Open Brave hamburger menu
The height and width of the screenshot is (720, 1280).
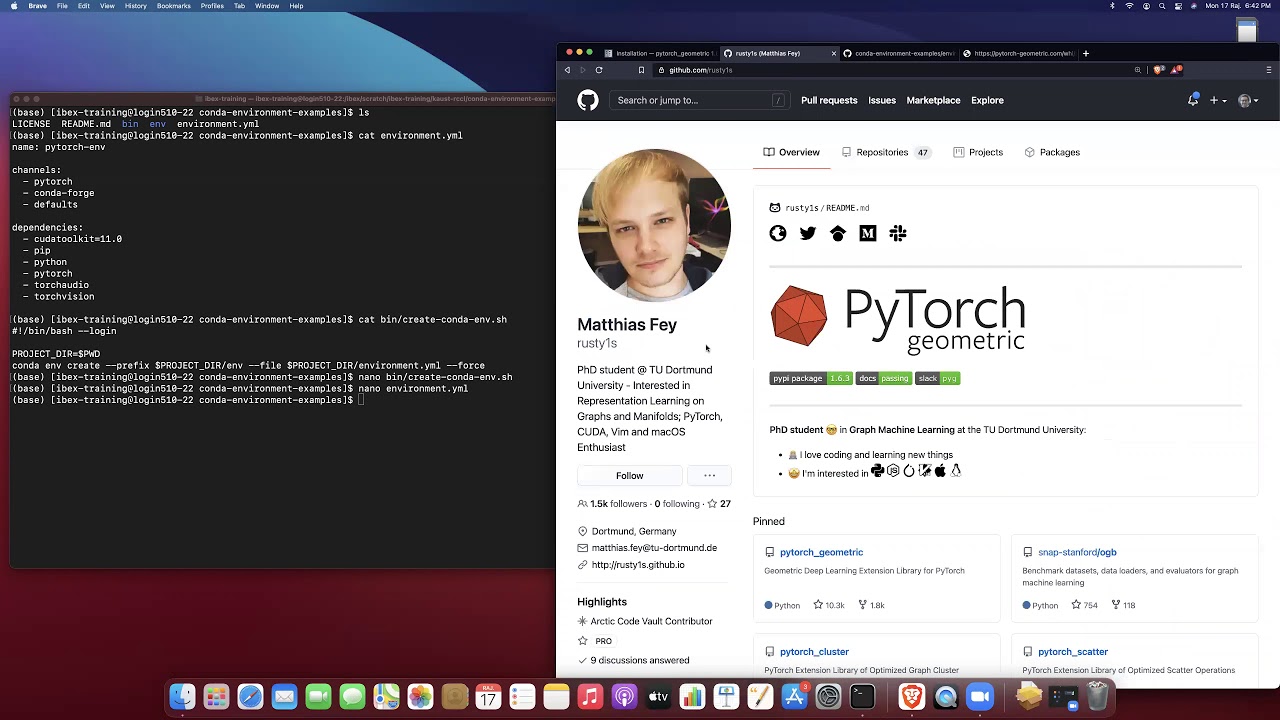tap(1269, 70)
